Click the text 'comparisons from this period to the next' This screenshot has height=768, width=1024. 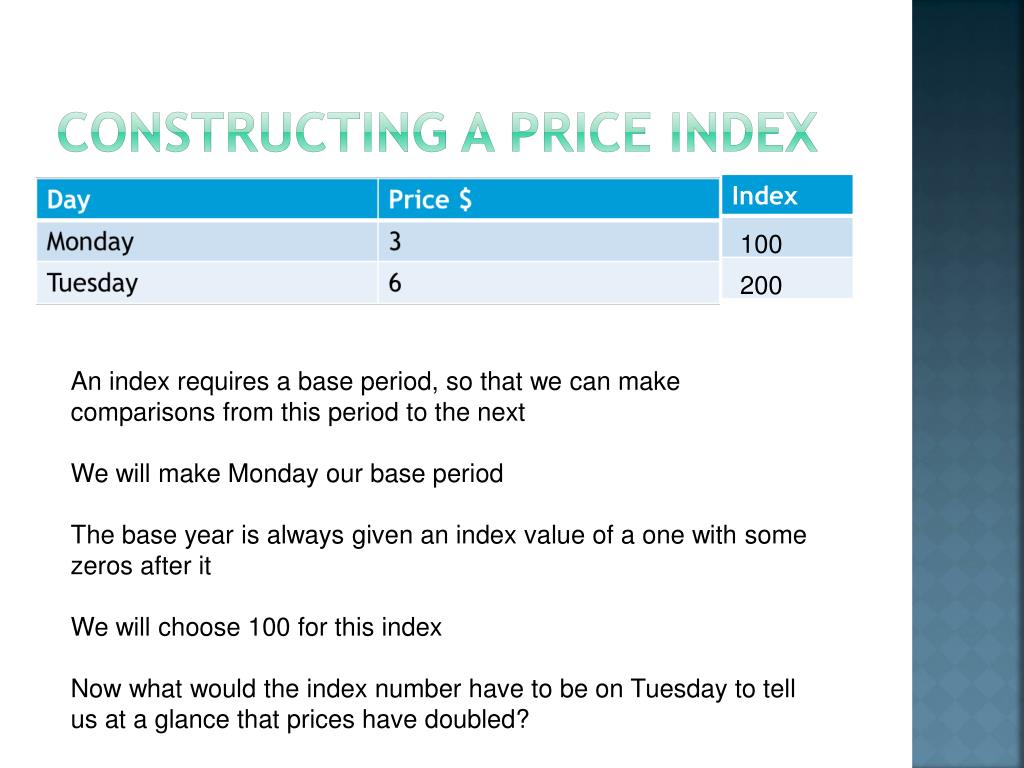tap(298, 413)
